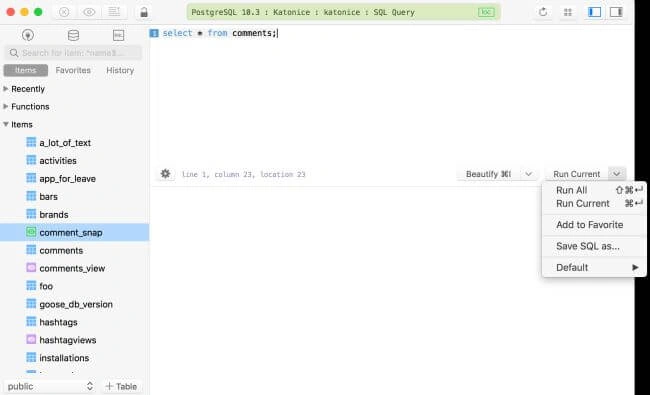Expand the Functions section

(x=6, y=107)
